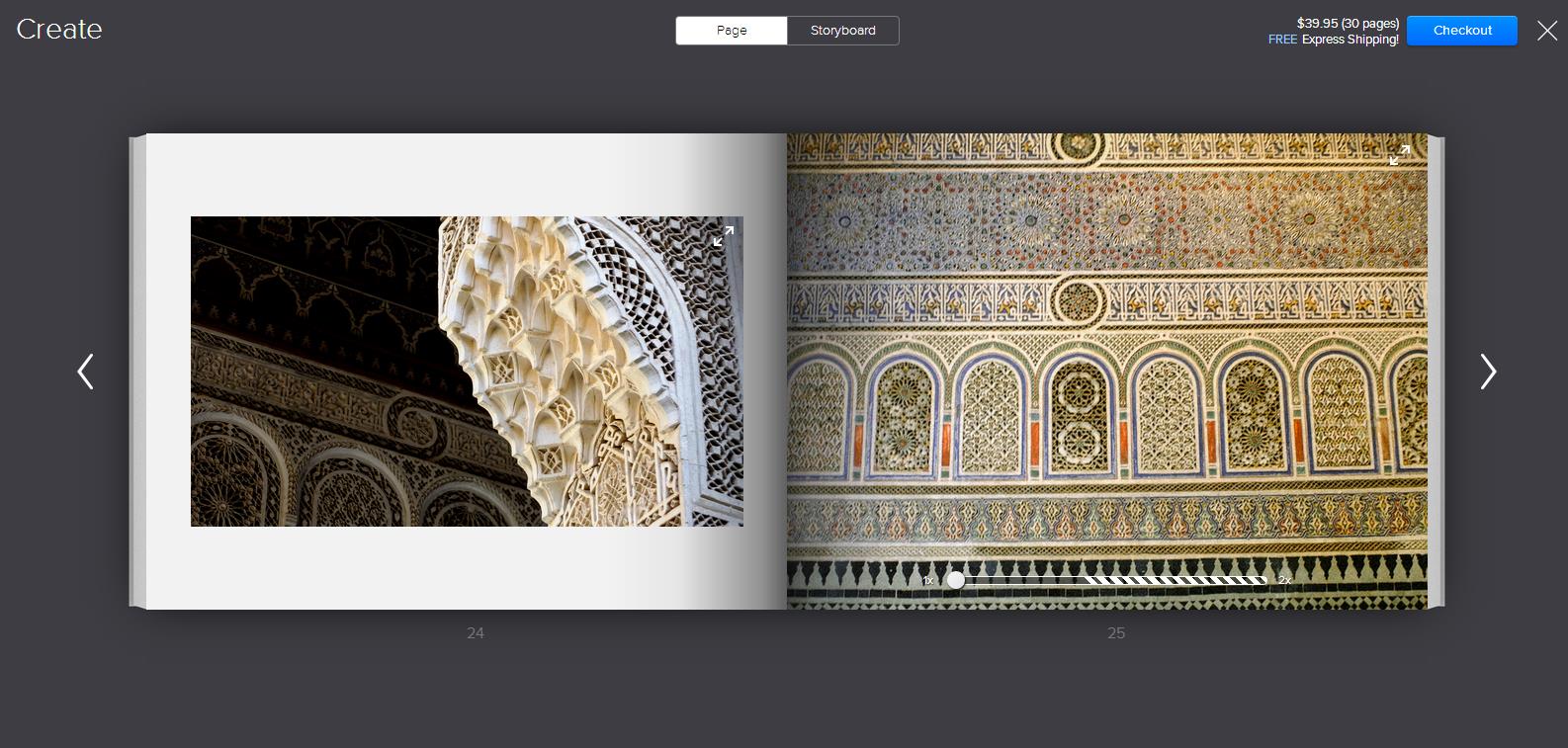Select the carved arch photo on page 24
1568x748 pixels.
(467, 372)
